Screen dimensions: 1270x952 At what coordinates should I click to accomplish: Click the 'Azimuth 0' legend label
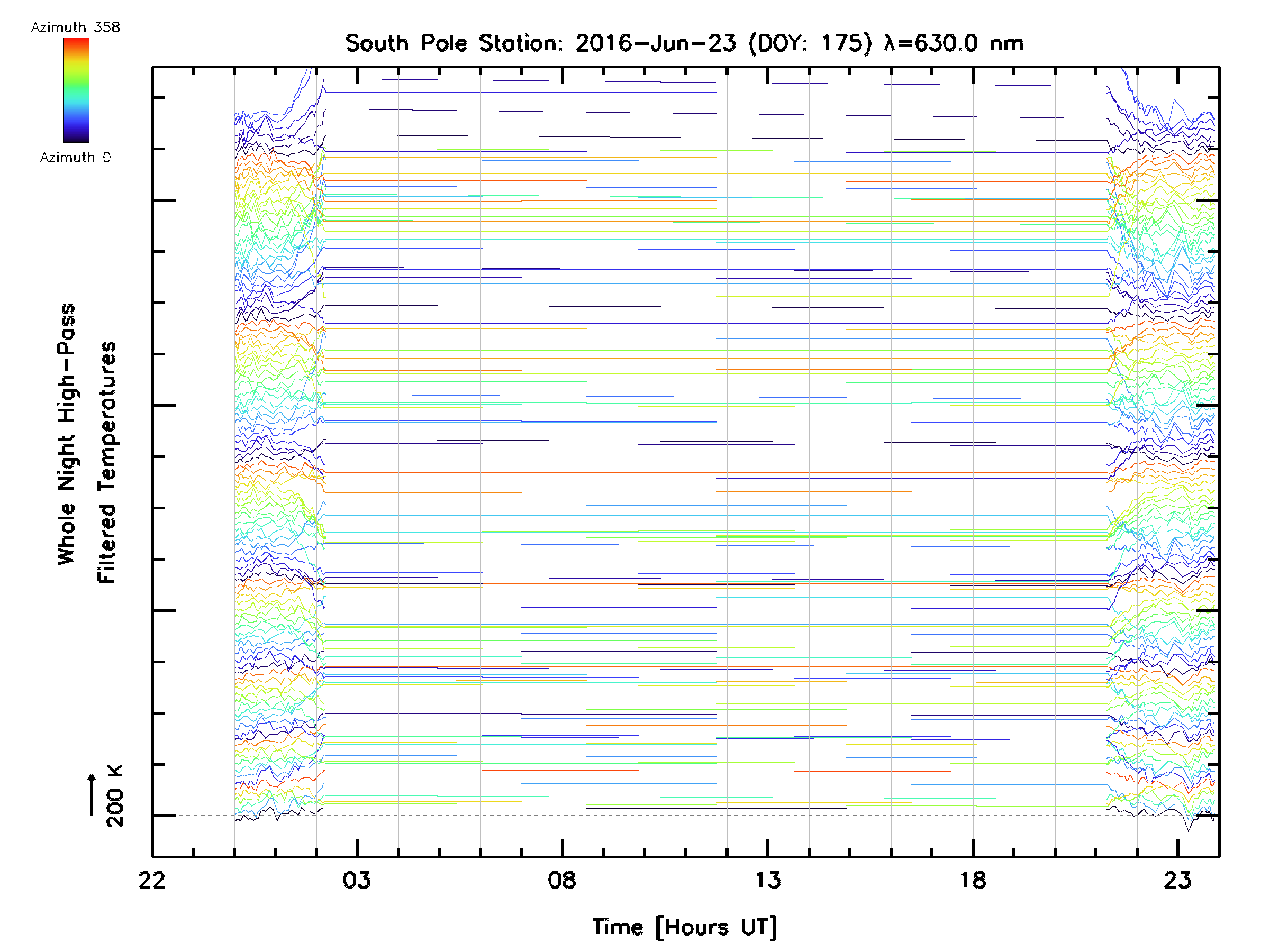click(x=75, y=158)
